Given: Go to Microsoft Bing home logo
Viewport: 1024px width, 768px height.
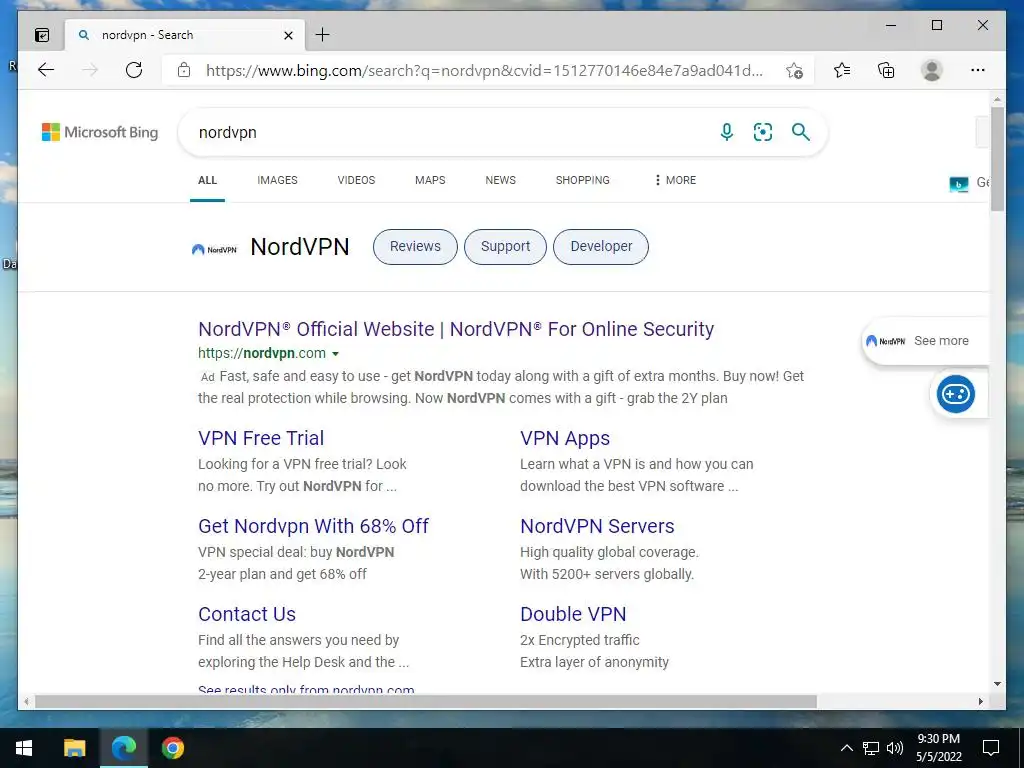Looking at the screenshot, I should click(100, 132).
